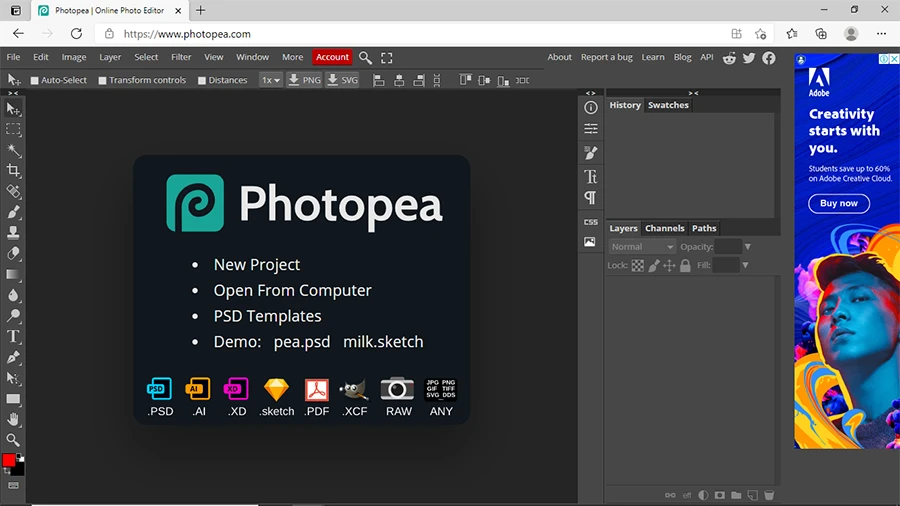This screenshot has width=900, height=506.
Task: Switch to the Channels tab
Action: click(664, 228)
